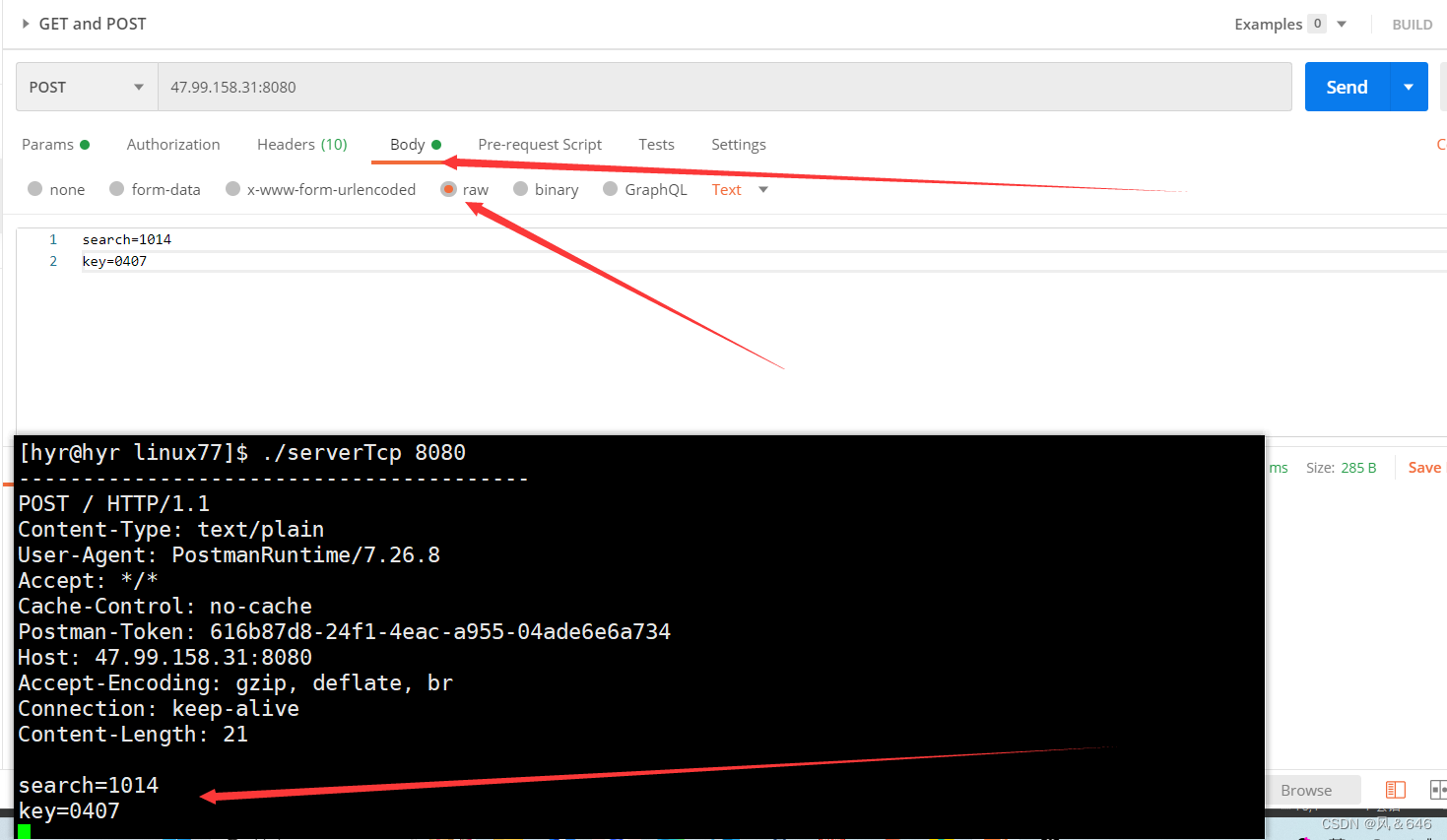1447x840 pixels.
Task: Click the POST / HTTP/1.1 line in terminal
Action: (x=114, y=504)
